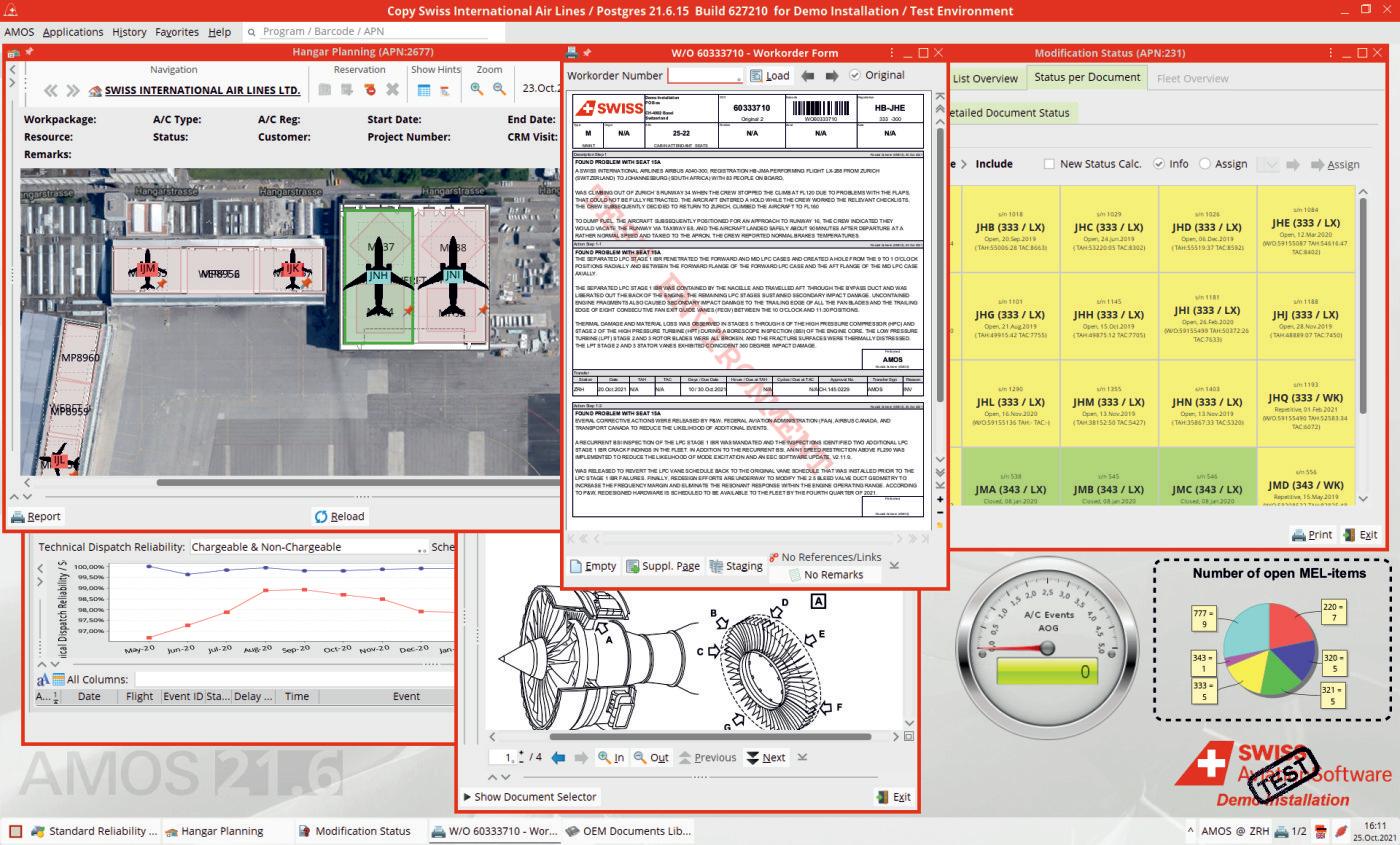
Task: Click the navigate-forward double chevron in Hangar Planning
Action: click(x=72, y=90)
